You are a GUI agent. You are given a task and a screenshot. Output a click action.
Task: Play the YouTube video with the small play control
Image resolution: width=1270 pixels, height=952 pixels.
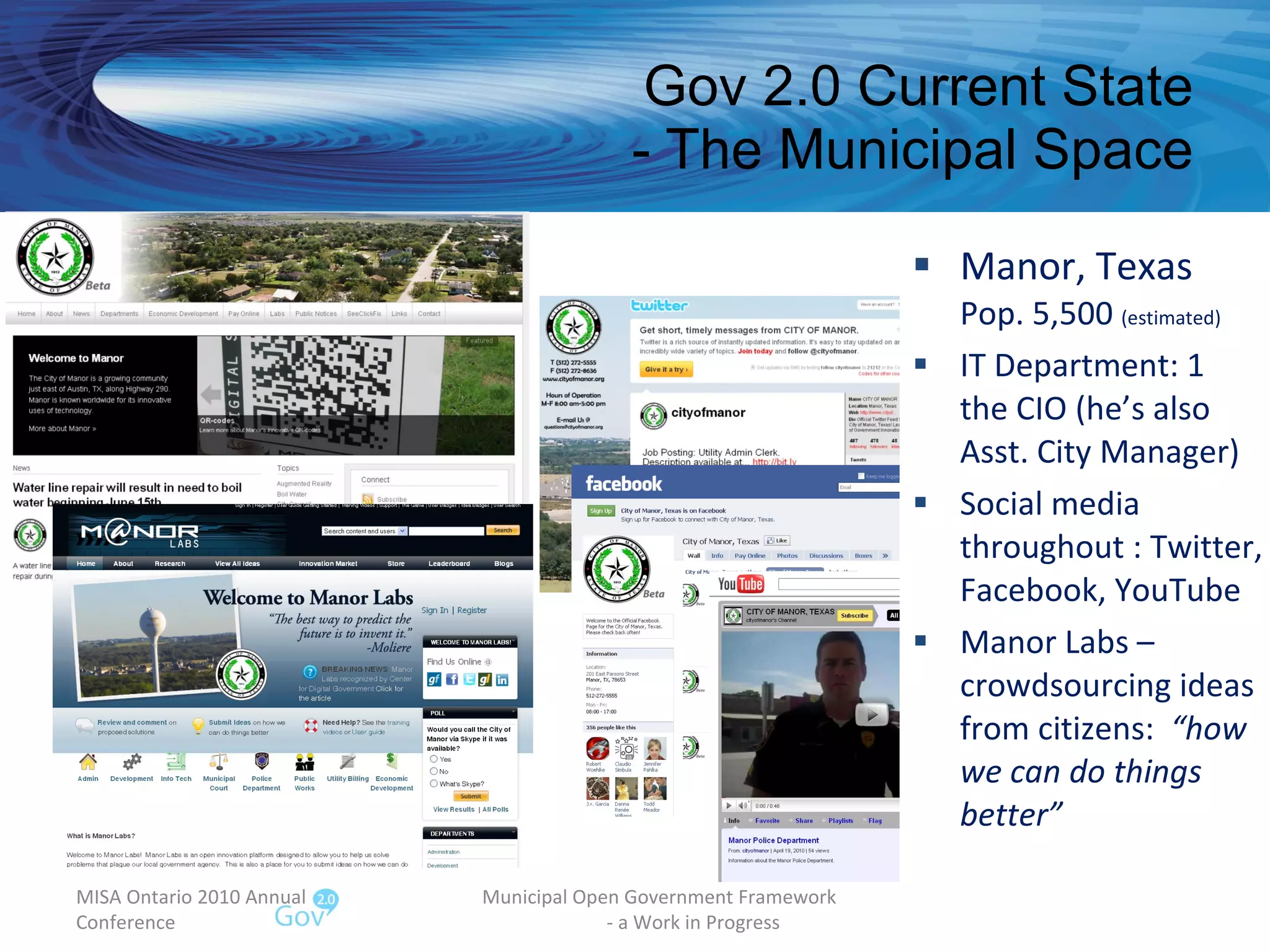point(729,806)
